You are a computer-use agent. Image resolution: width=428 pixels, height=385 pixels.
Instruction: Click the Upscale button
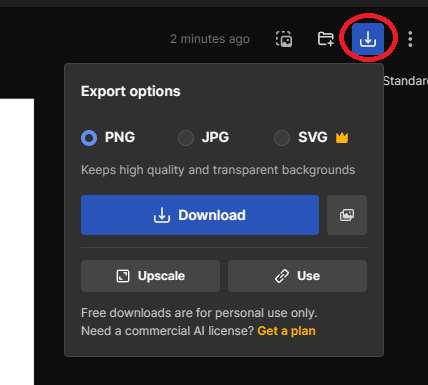coord(150,276)
